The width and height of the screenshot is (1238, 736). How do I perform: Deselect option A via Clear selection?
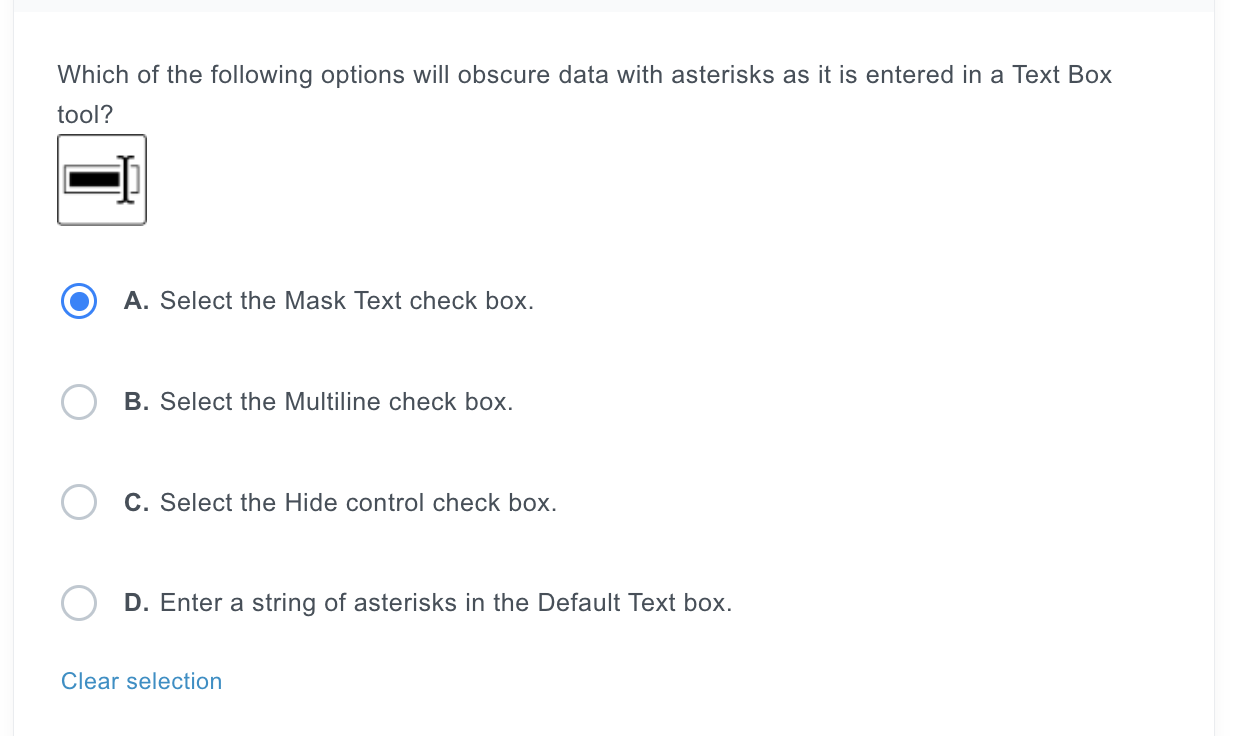pos(140,681)
